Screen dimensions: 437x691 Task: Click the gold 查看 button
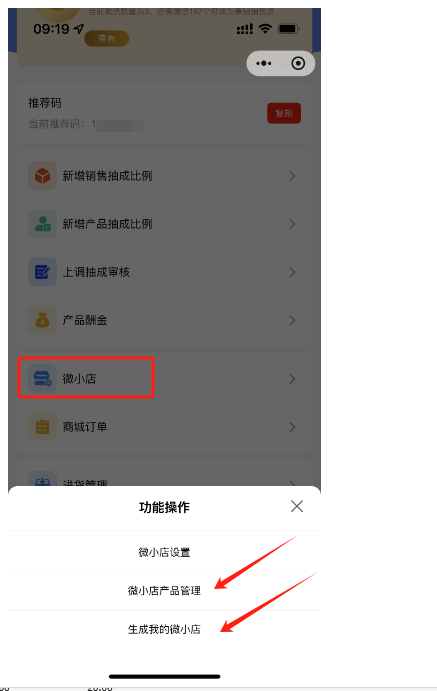tap(107, 38)
